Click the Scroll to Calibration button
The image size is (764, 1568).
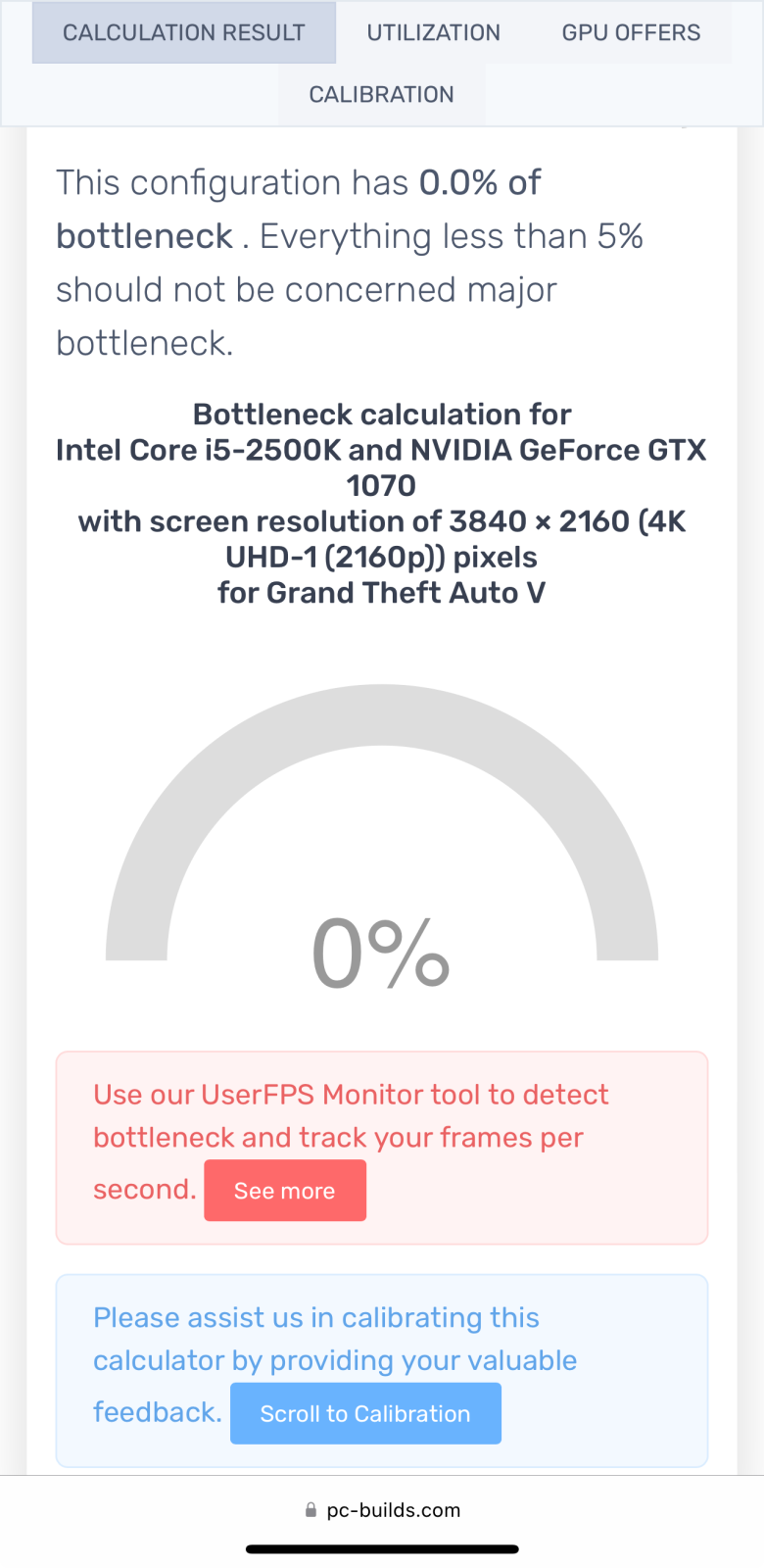tap(365, 1413)
